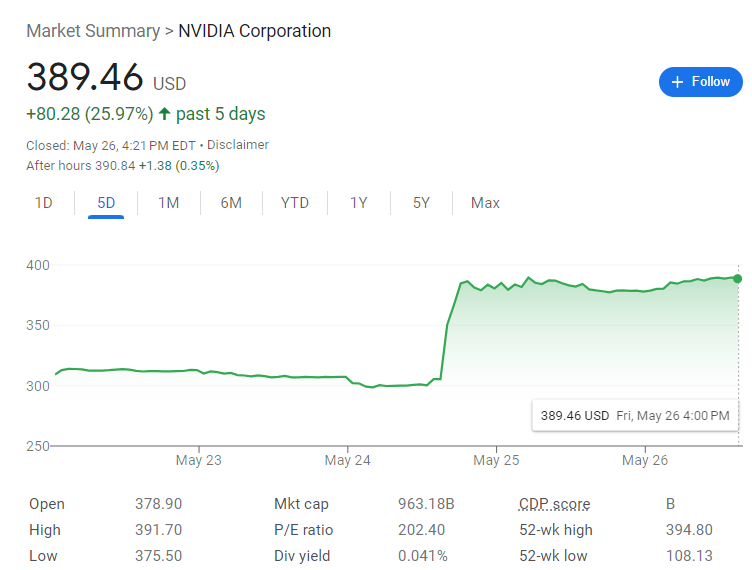The height and width of the screenshot is (570, 752).
Task: Show the YTD chart range
Action: tap(295, 203)
